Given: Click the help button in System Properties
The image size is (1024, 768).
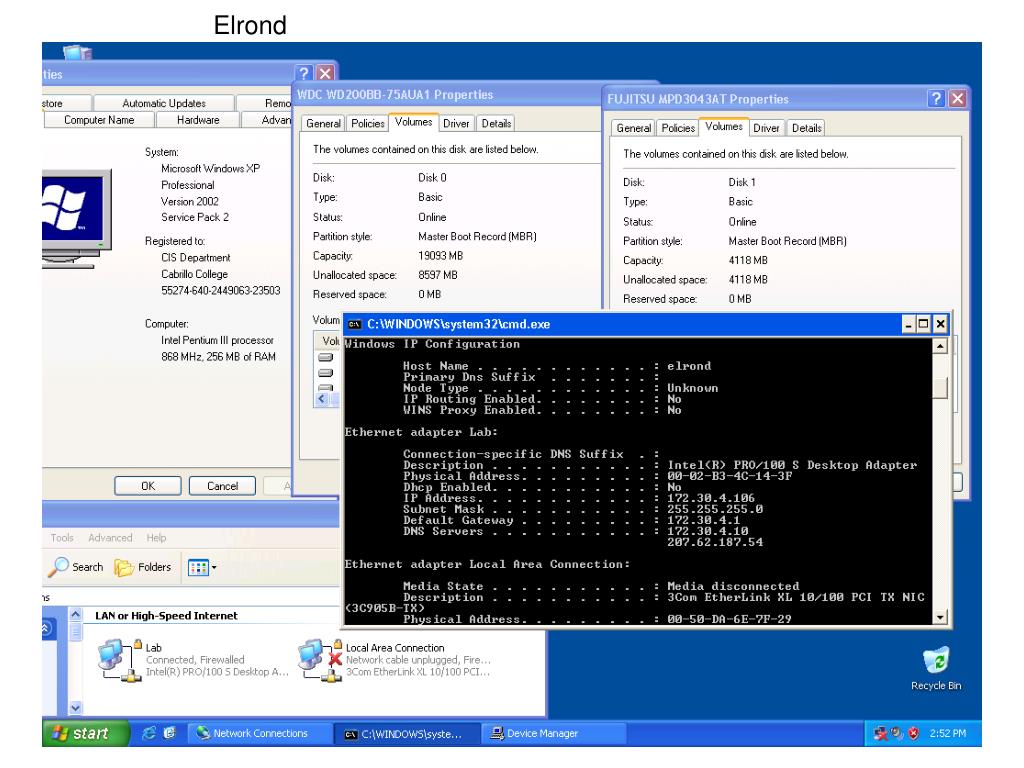Looking at the screenshot, I should click(x=303, y=72).
